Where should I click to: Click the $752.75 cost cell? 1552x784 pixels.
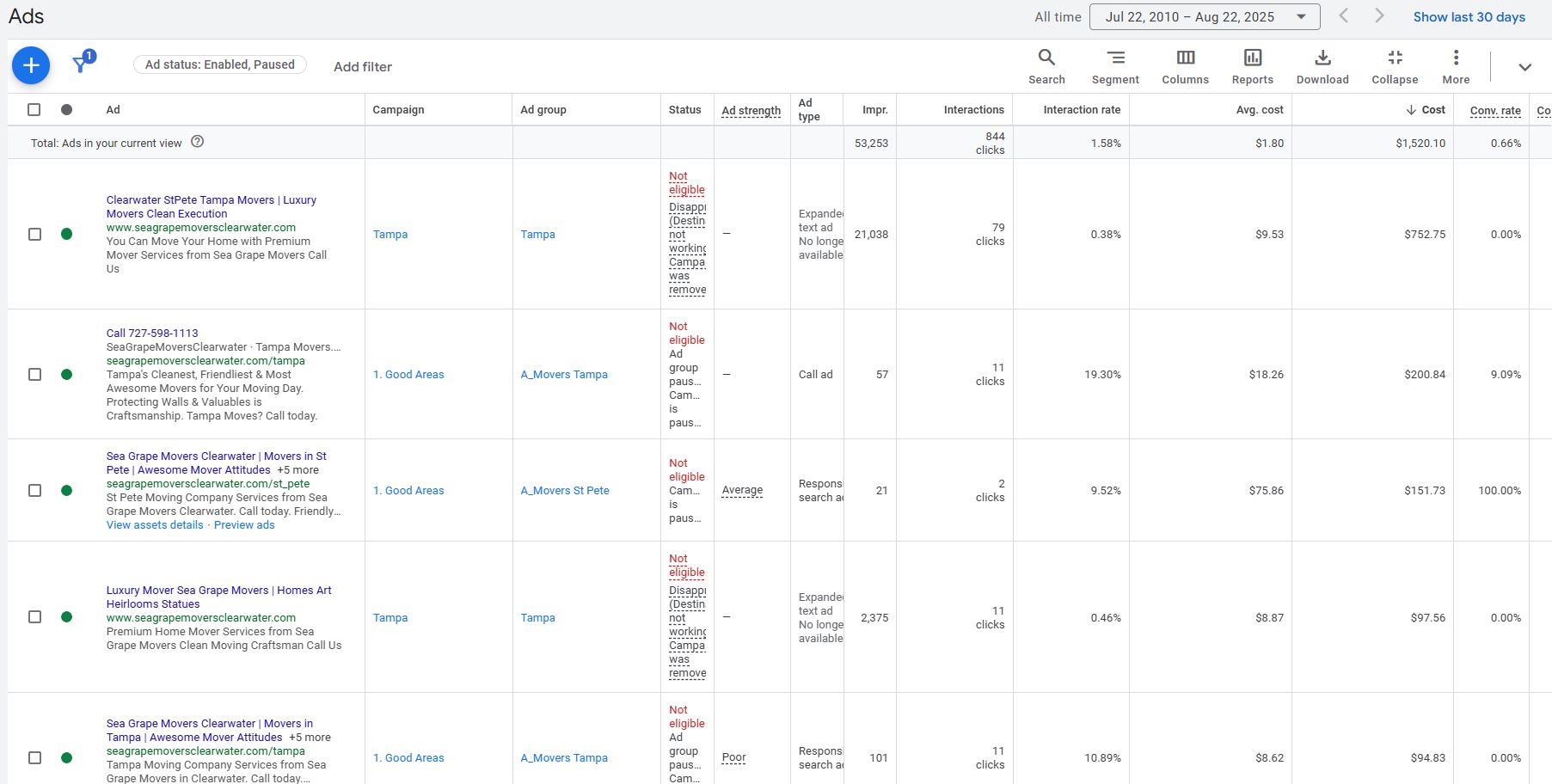[1425, 234]
